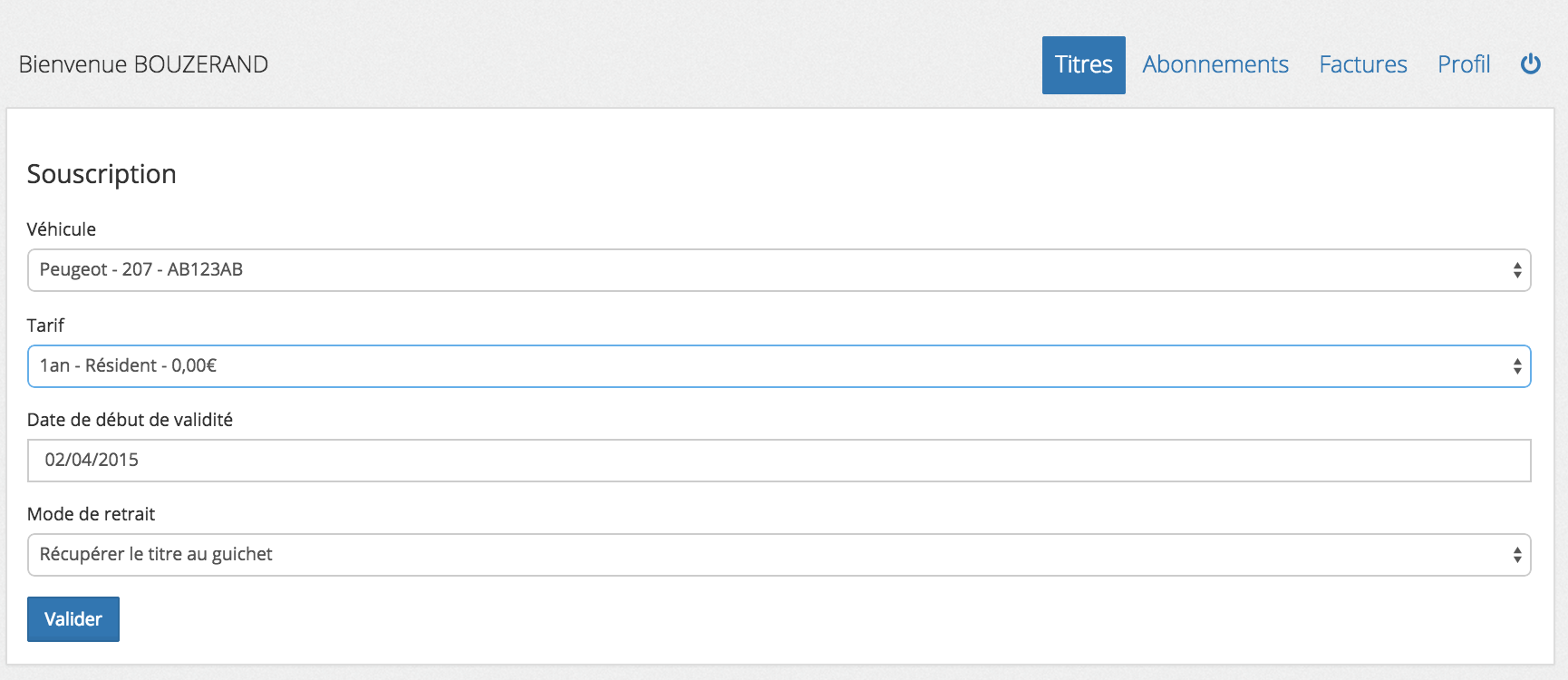The width and height of the screenshot is (1568, 680).
Task: Submit the form with Valider
Action: (x=73, y=619)
